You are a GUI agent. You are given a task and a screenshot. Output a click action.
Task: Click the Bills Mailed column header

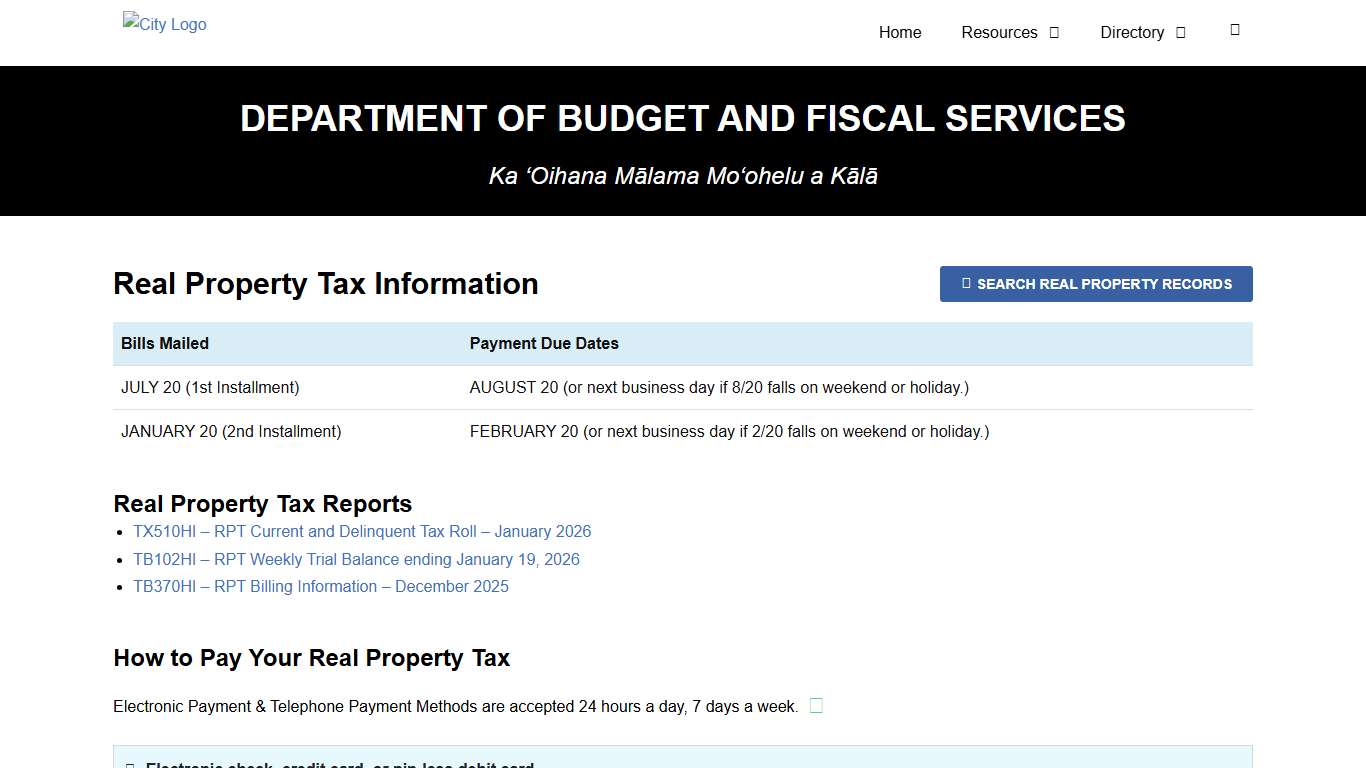165,343
